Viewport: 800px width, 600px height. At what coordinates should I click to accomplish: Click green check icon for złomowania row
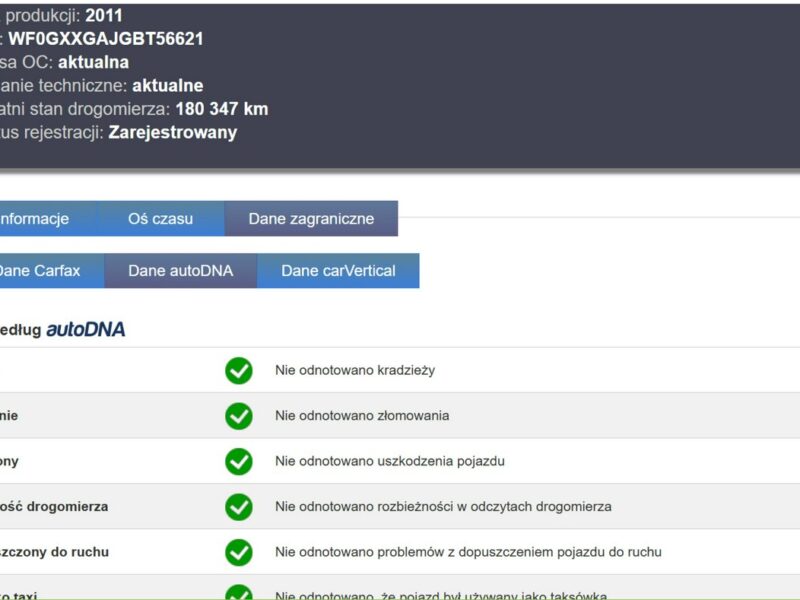239,416
